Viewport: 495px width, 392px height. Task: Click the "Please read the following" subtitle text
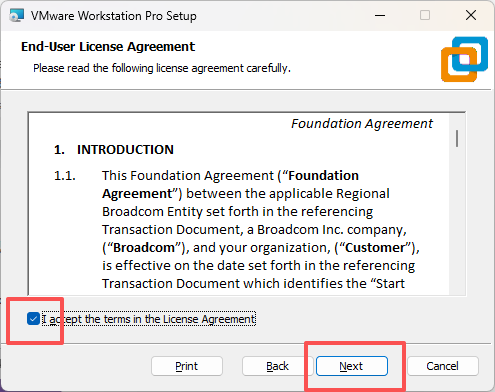coord(162,68)
